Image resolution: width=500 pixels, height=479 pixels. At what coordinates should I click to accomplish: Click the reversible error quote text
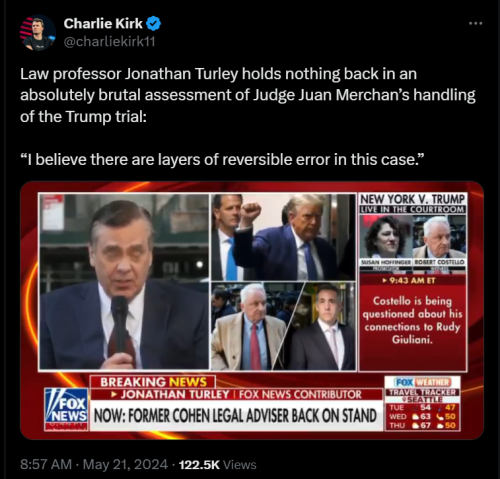click(x=222, y=159)
